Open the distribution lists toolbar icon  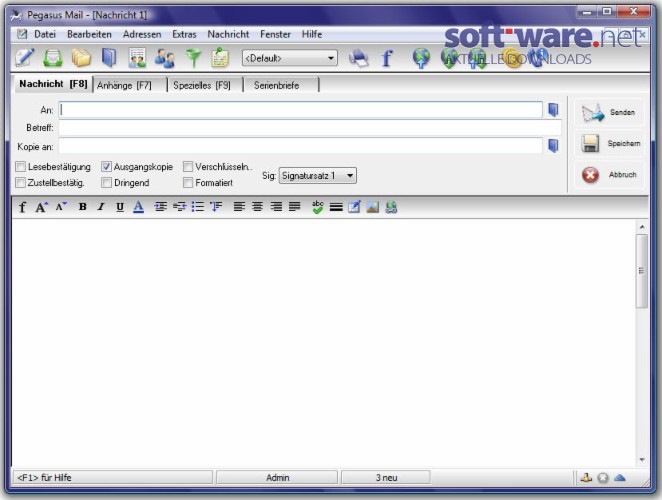137,57
